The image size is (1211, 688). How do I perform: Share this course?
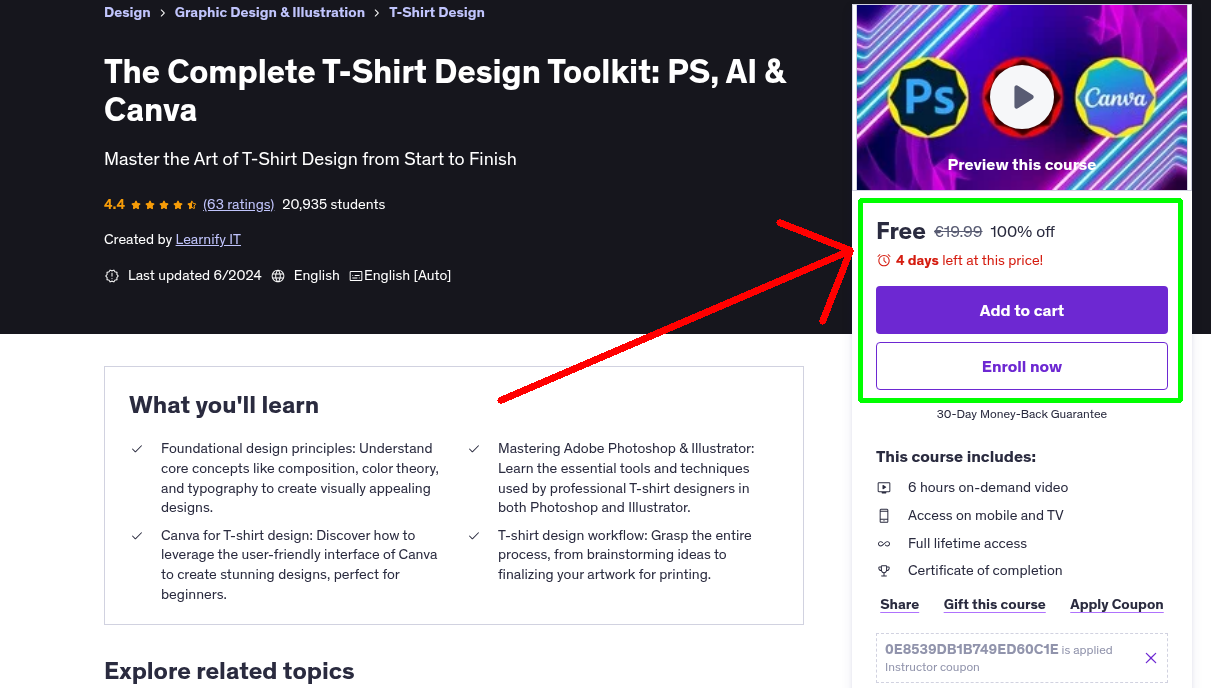tap(900, 605)
